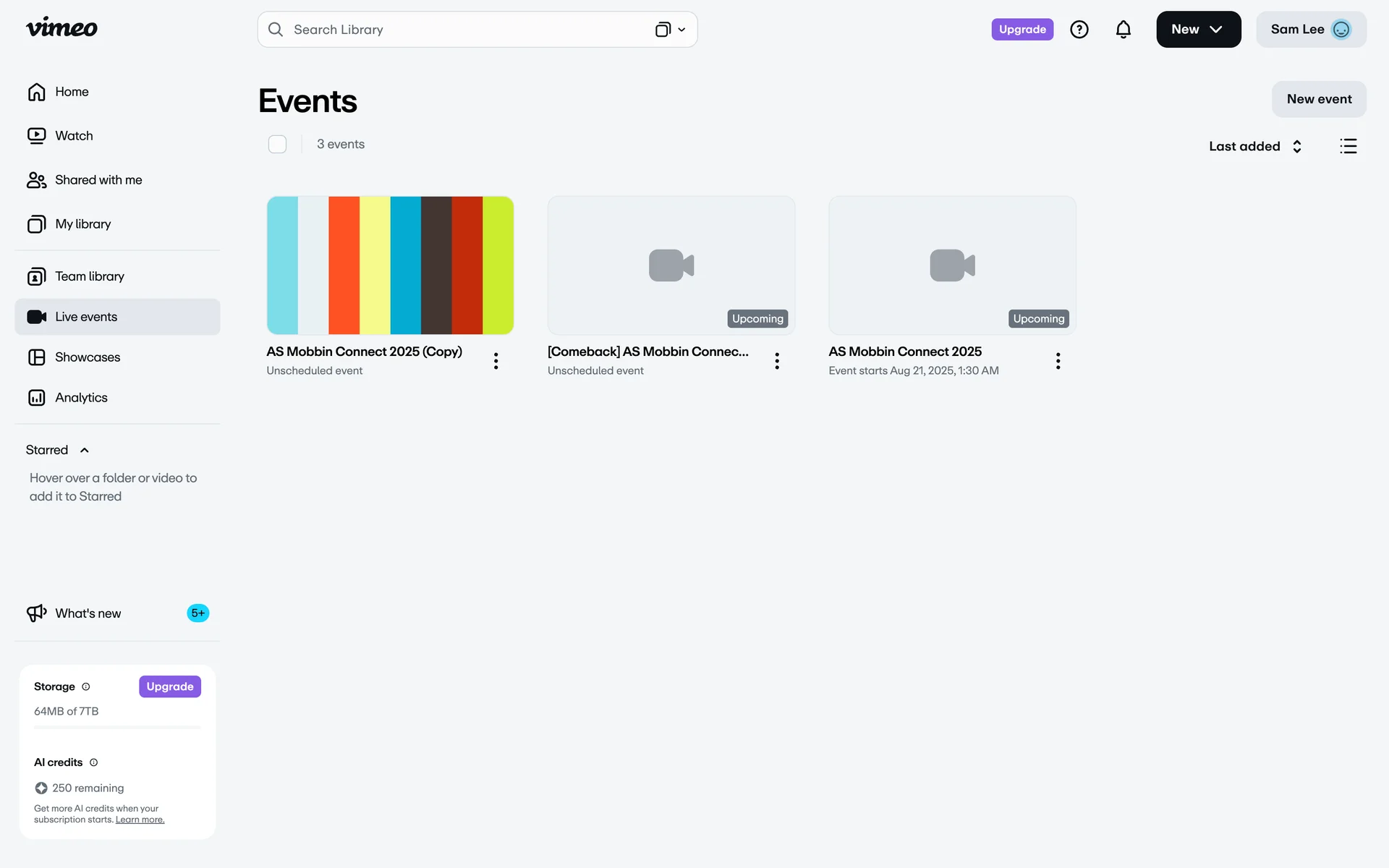Click the Vimeo logo

(61, 28)
